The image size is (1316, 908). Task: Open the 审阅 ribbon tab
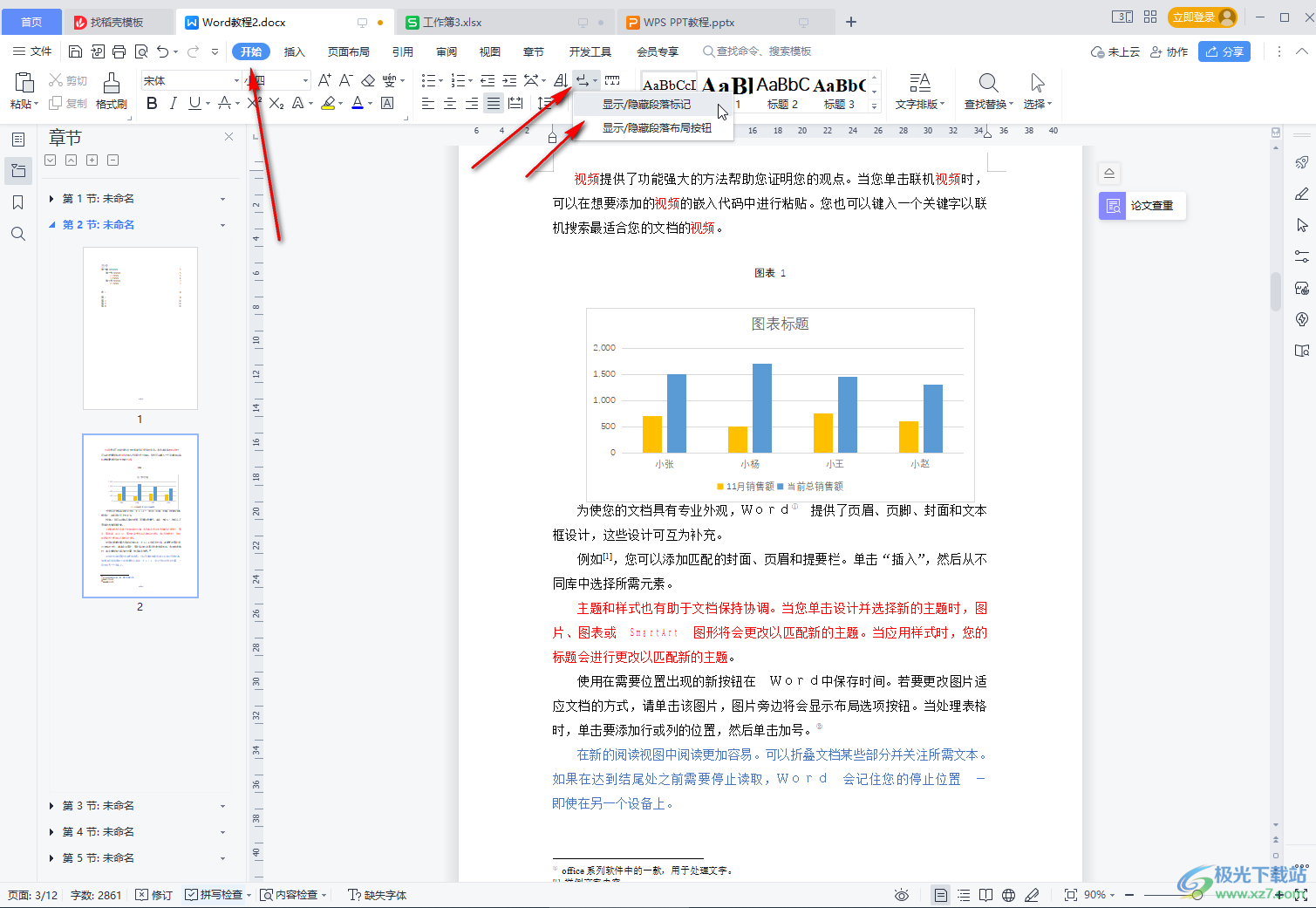point(447,51)
